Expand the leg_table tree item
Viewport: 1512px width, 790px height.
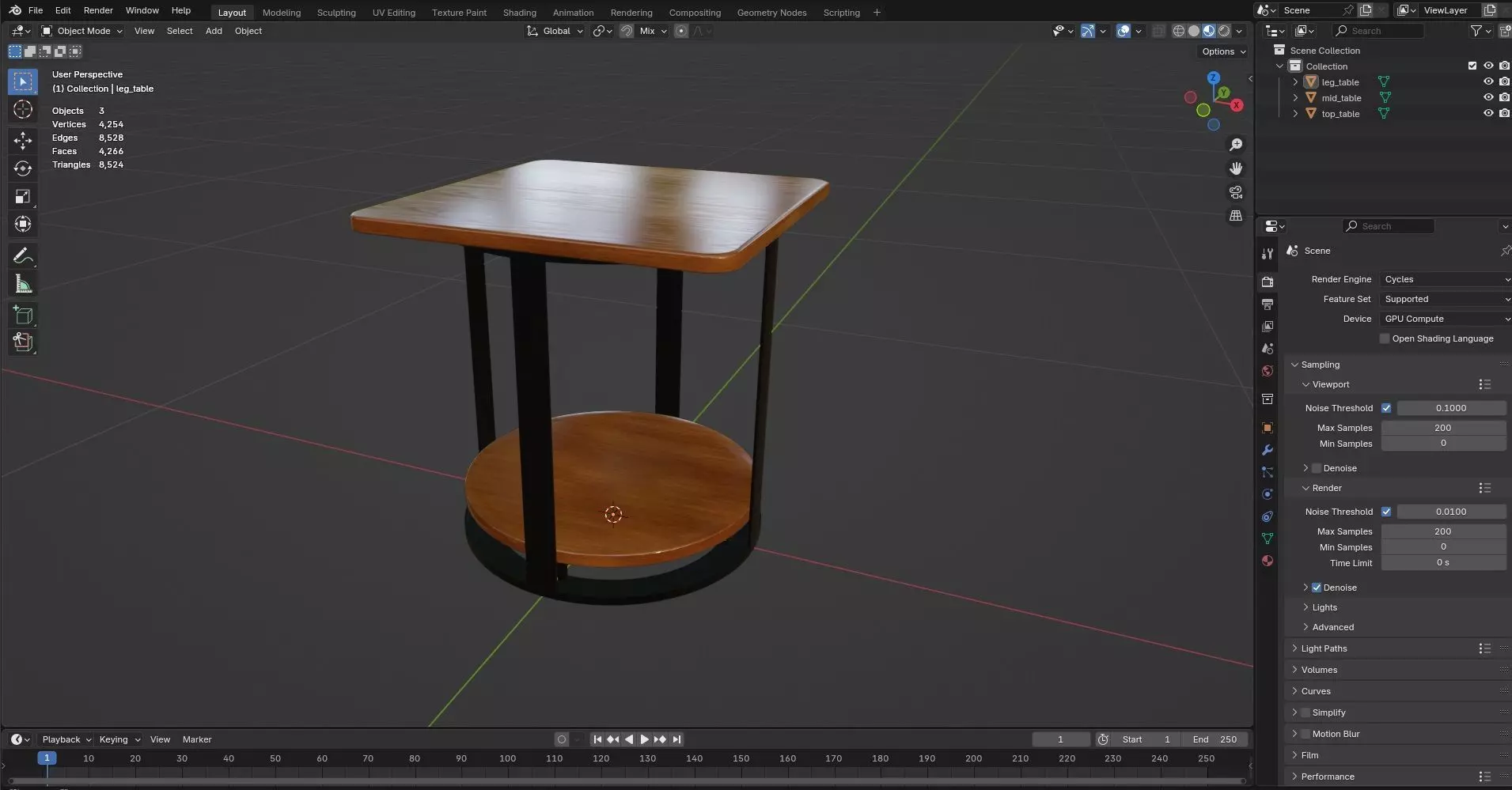[x=1295, y=81]
